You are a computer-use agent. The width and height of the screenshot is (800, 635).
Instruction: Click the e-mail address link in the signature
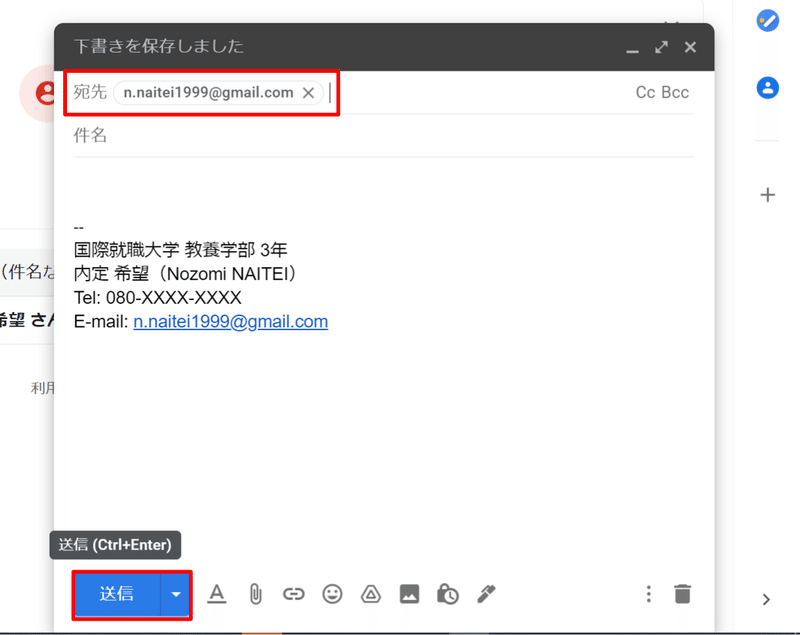pos(230,321)
